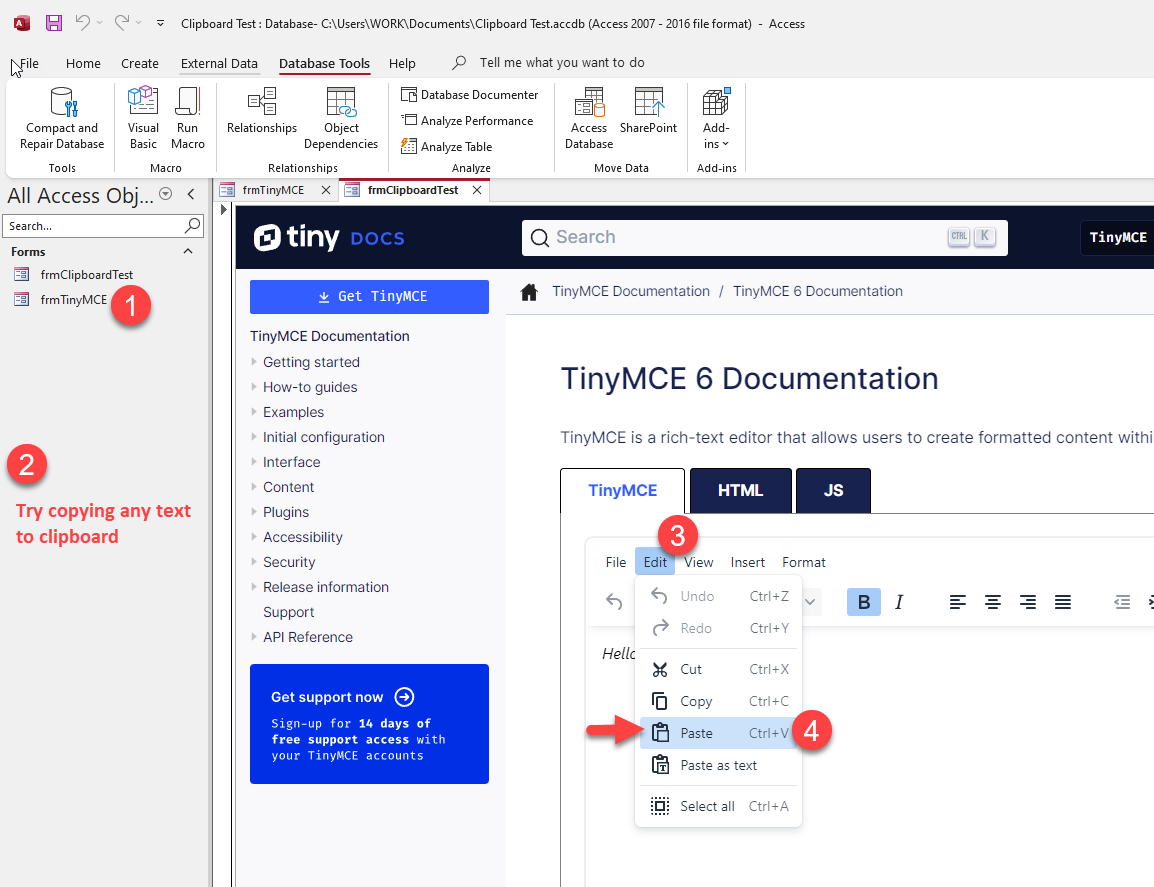Viewport: 1154px width, 887px height.
Task: Click the SharePoint move data button
Action: (648, 111)
